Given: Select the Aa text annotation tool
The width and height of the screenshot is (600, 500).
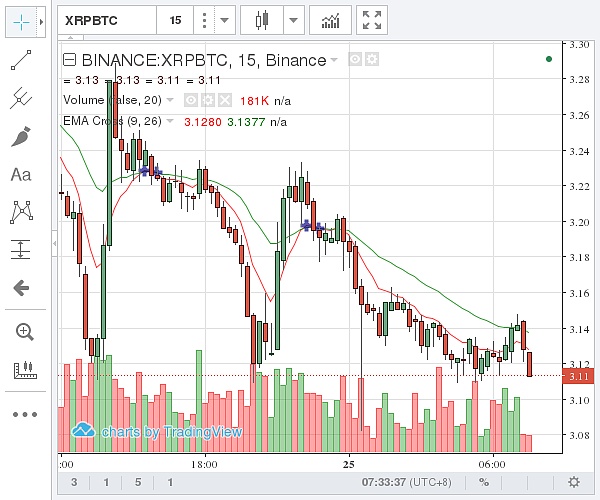Looking at the screenshot, I should [21, 175].
